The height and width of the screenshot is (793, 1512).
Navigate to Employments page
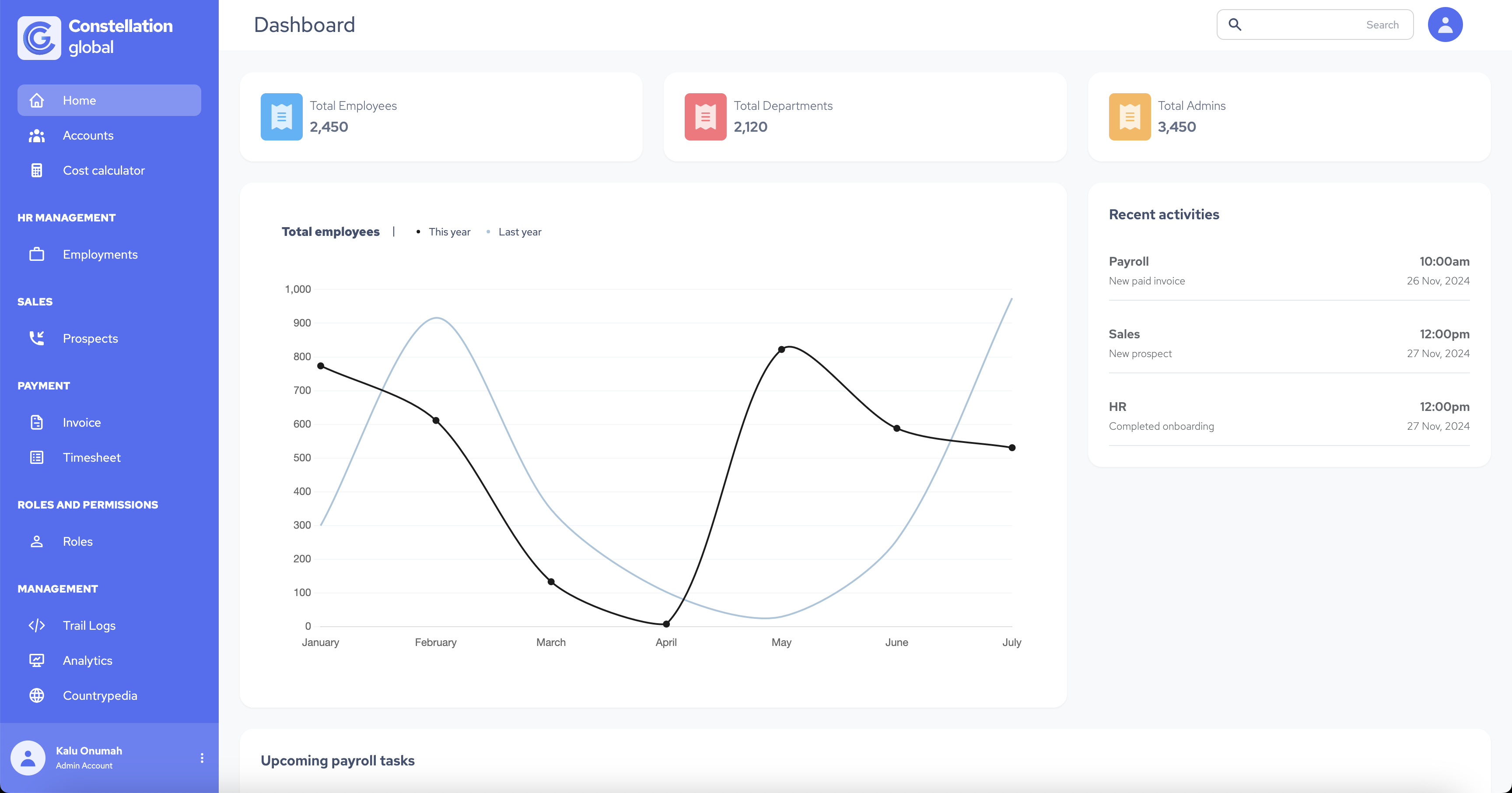[x=100, y=254]
